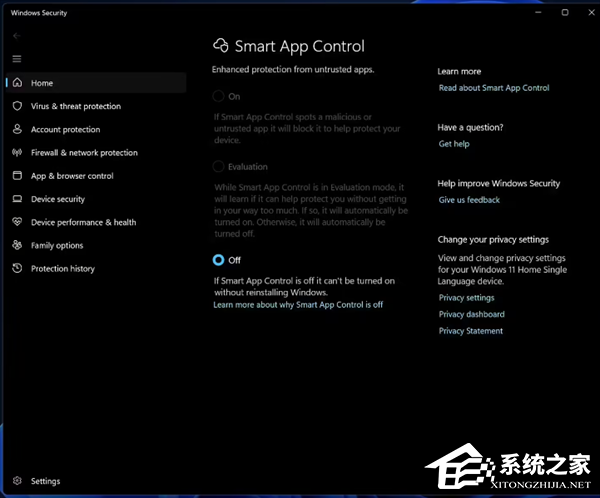This screenshot has height=498, width=600.
Task: Select the Evaluation radio button
Action: coord(218,167)
